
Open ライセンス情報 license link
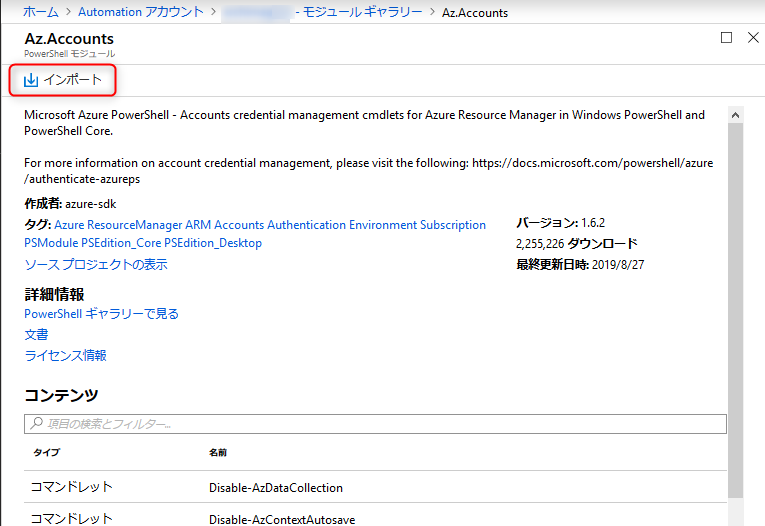65,356
